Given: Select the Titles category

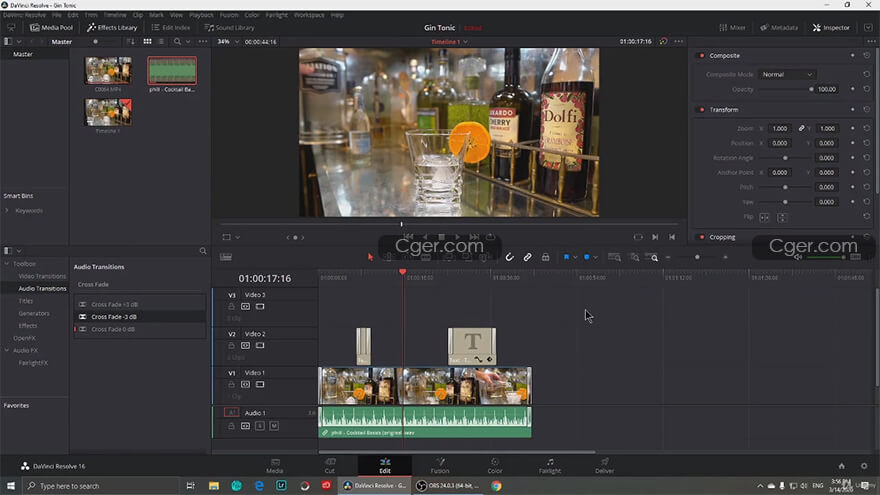Looking at the screenshot, I should [x=26, y=301].
